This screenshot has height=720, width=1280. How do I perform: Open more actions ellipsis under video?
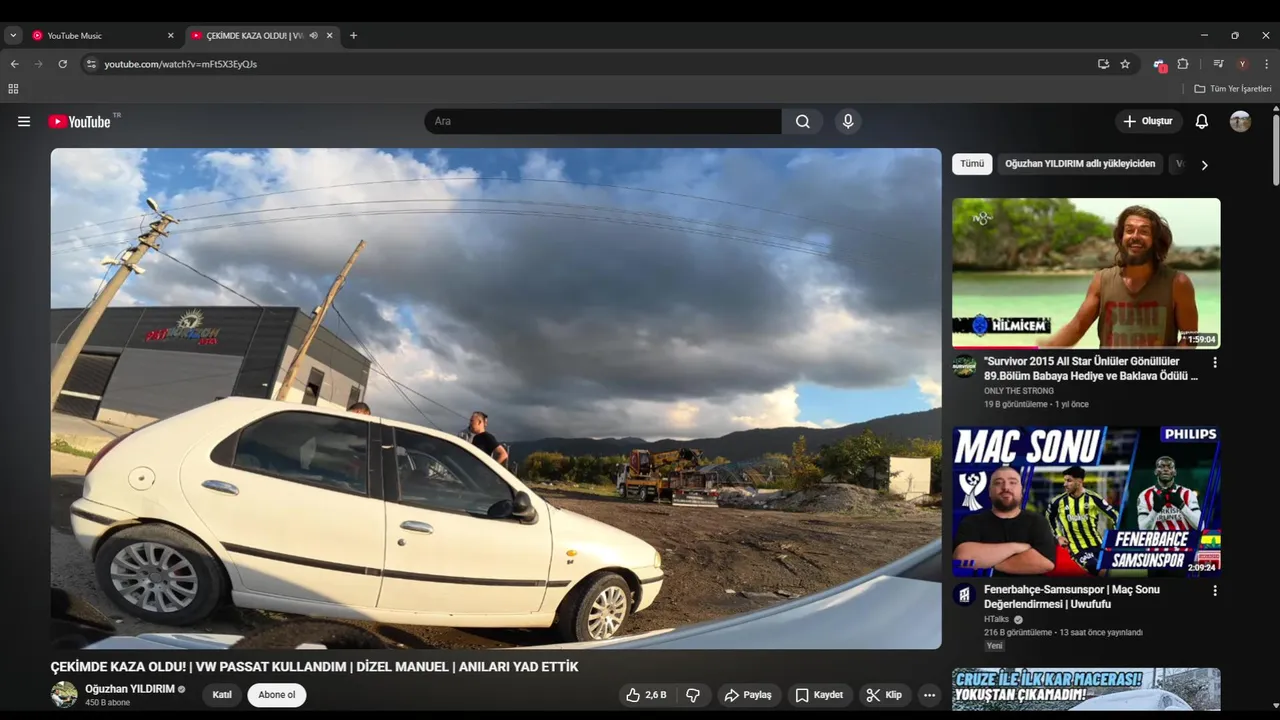(x=929, y=695)
